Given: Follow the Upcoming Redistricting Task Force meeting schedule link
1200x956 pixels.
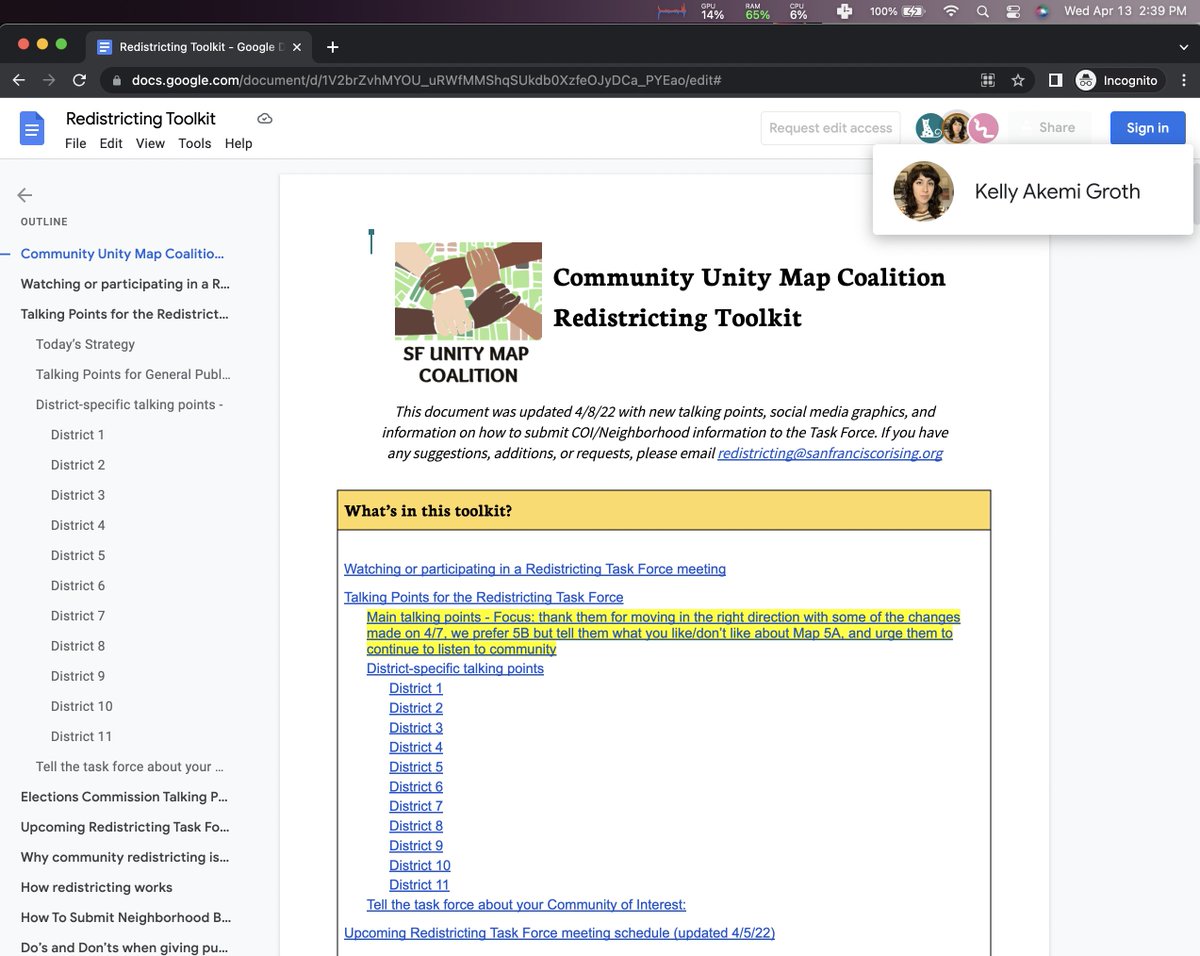Looking at the screenshot, I should pyautogui.click(x=559, y=933).
